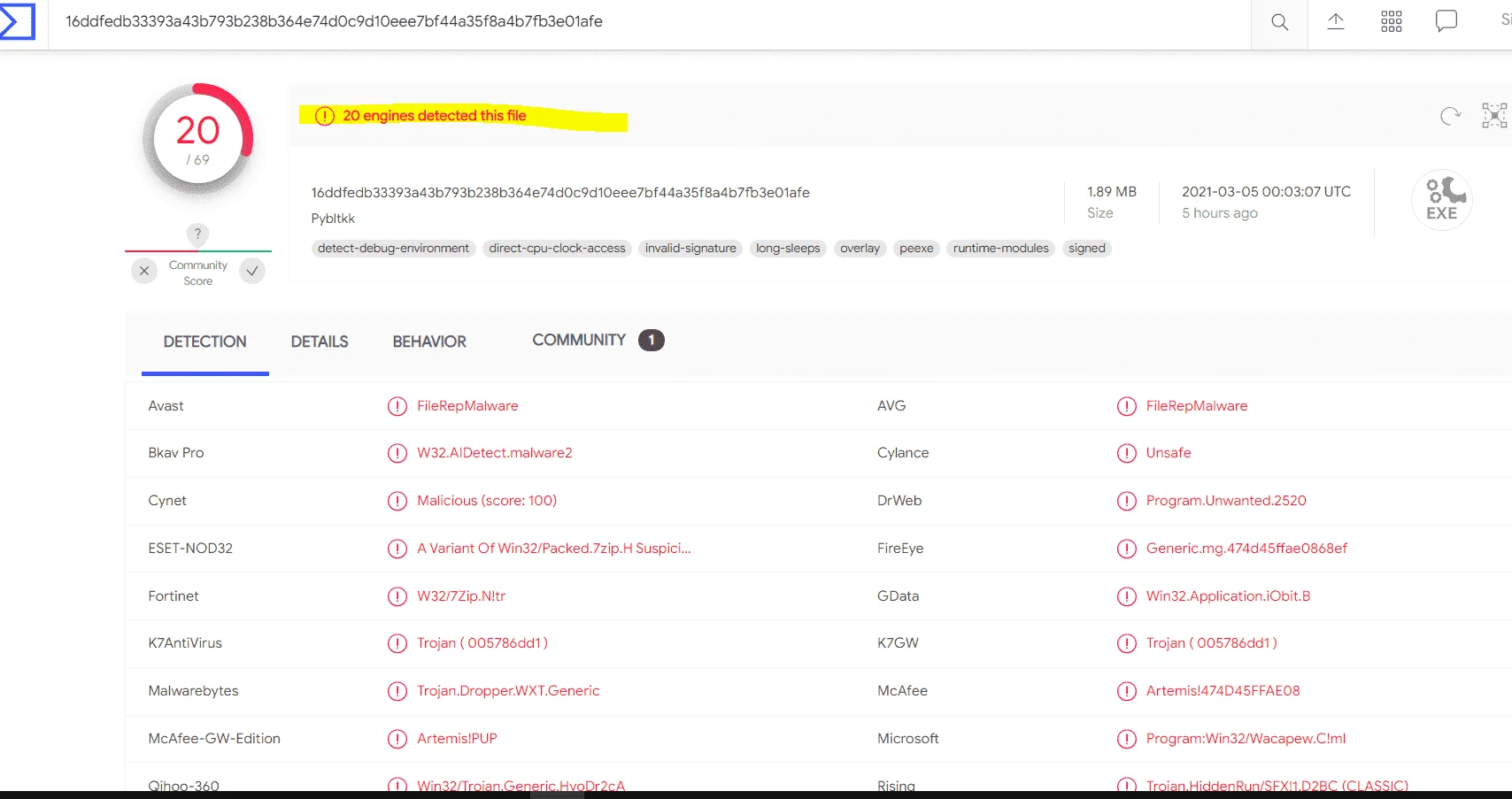Open the Details tab
The image size is (1512, 799).
point(320,342)
